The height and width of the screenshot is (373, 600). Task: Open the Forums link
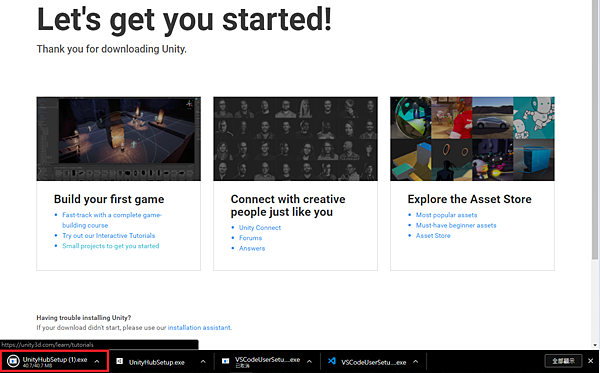(251, 238)
